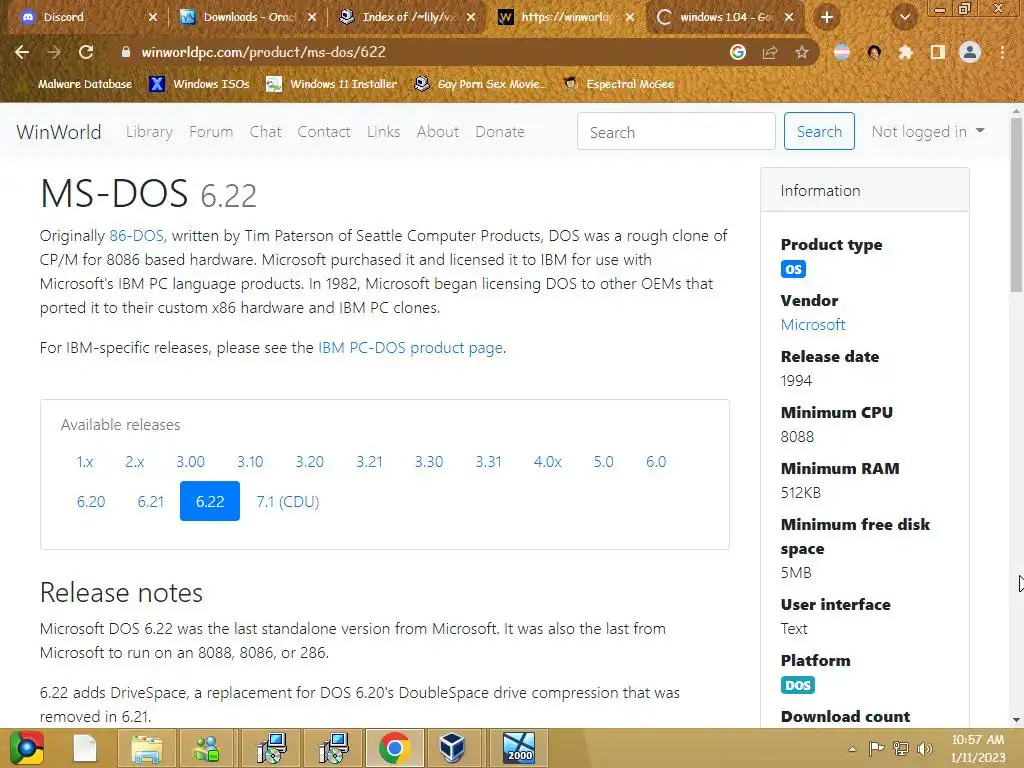Select release 3.00
The height and width of the screenshot is (768, 1024).
click(191, 462)
